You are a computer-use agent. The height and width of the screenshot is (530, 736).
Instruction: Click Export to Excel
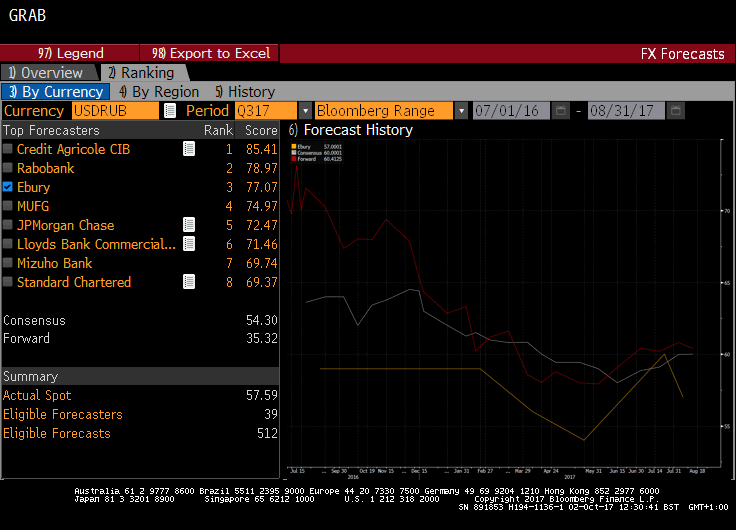click(209, 53)
